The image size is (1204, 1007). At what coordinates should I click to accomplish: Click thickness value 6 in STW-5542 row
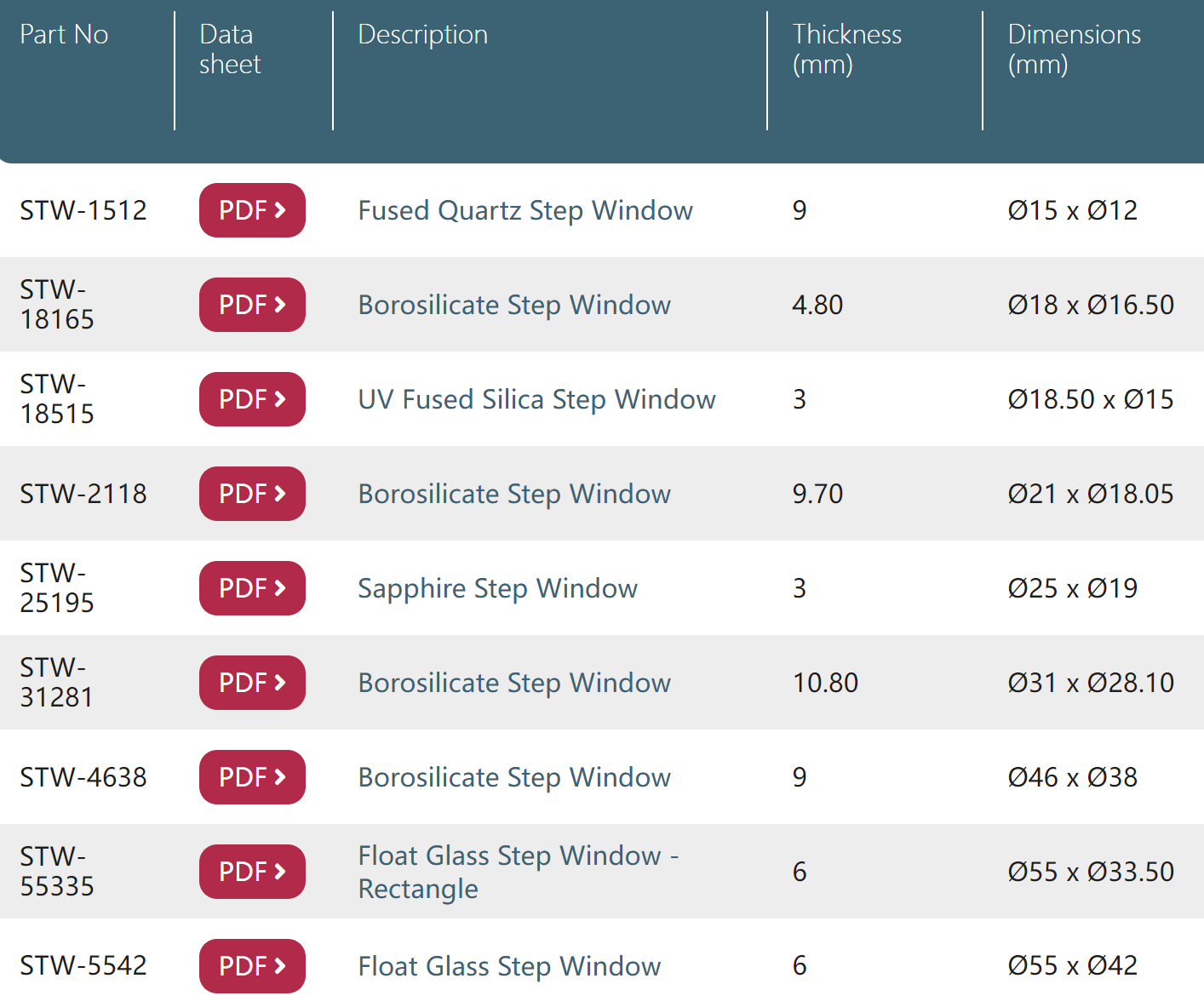pos(800,966)
